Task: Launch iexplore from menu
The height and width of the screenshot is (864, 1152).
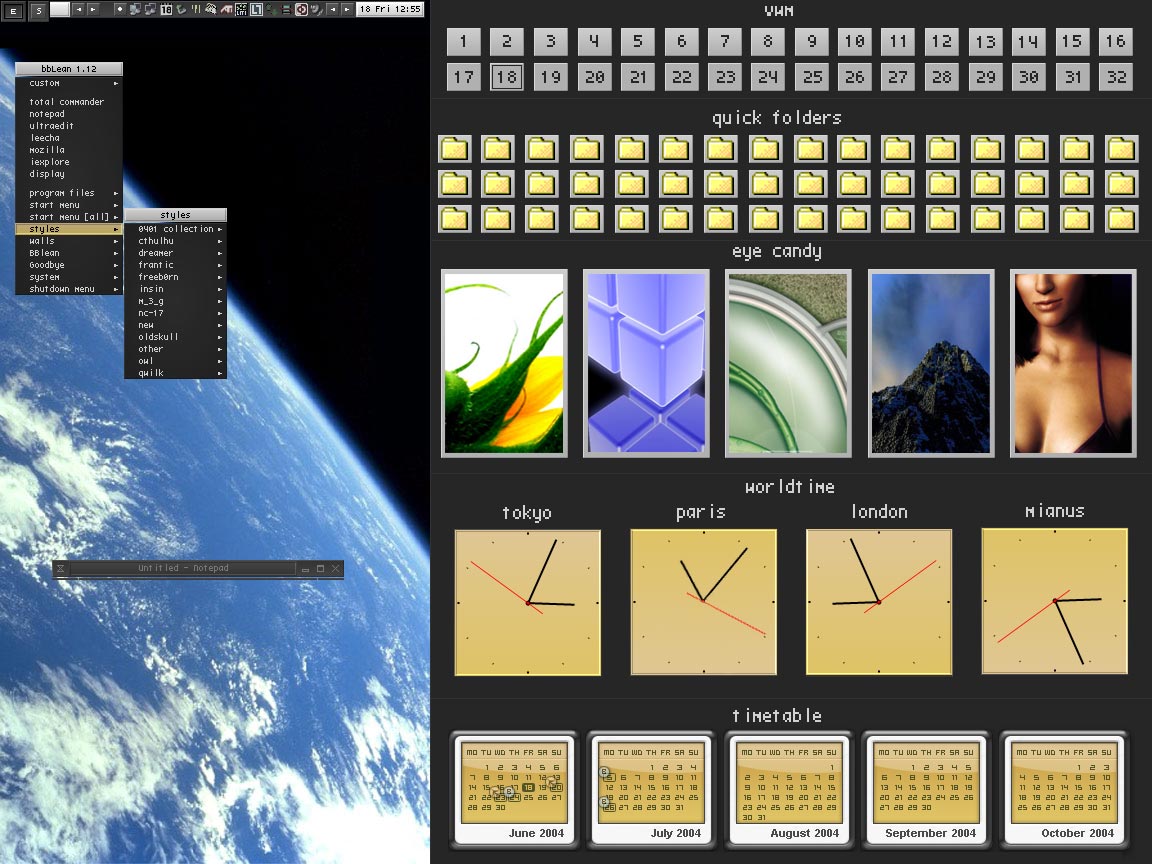Action: (x=69, y=162)
